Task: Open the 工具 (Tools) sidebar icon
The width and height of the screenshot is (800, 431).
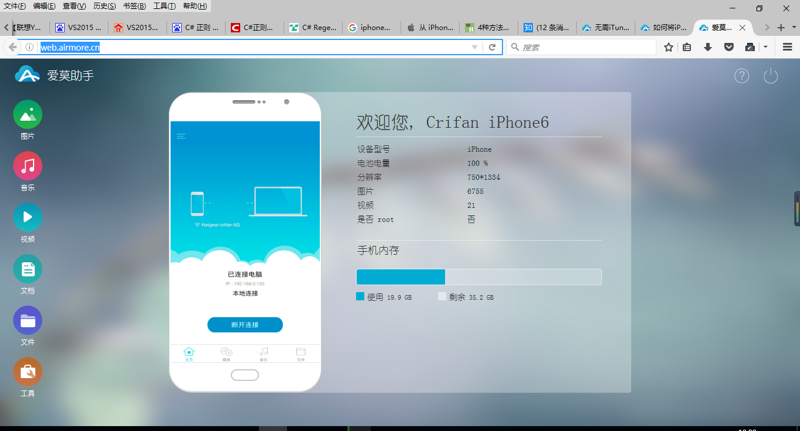Action: tap(28, 372)
